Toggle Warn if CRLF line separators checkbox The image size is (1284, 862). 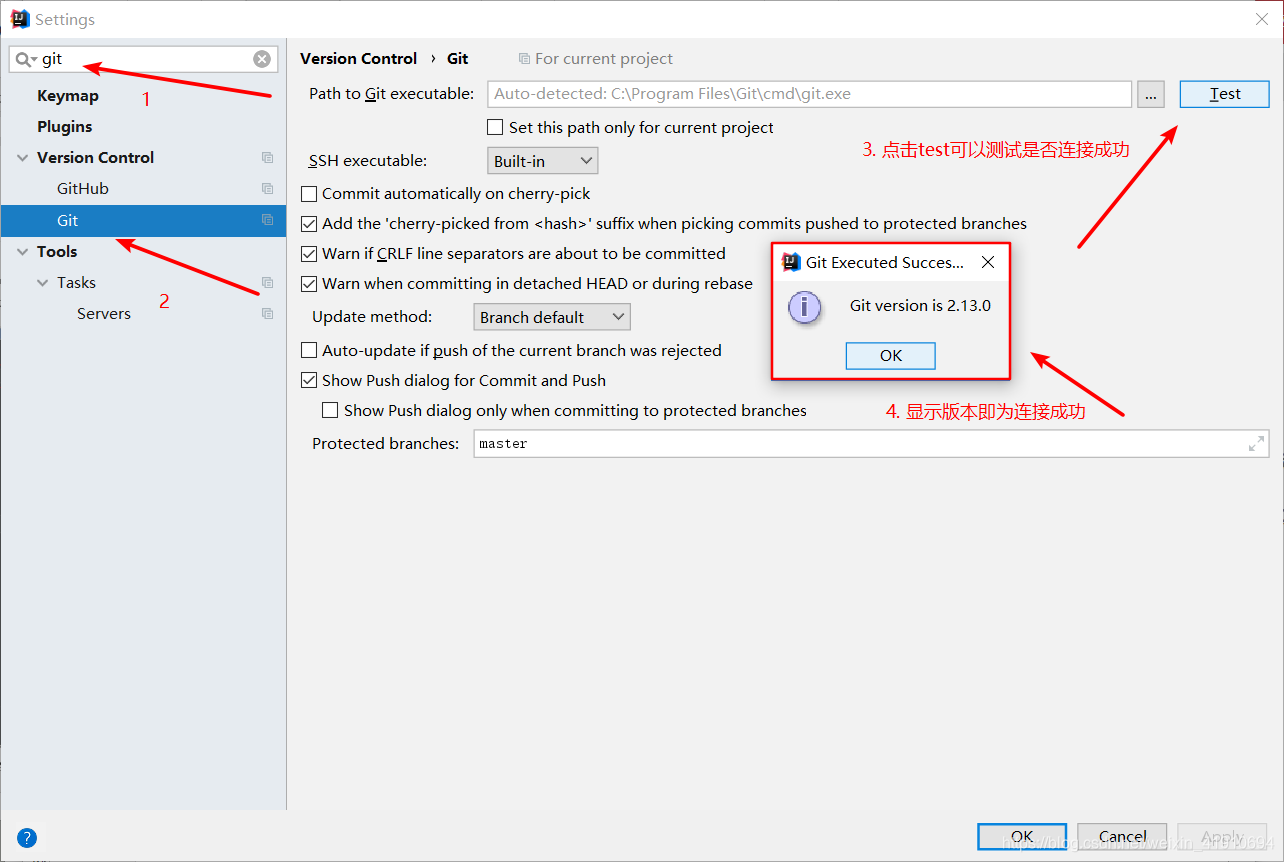tap(309, 254)
